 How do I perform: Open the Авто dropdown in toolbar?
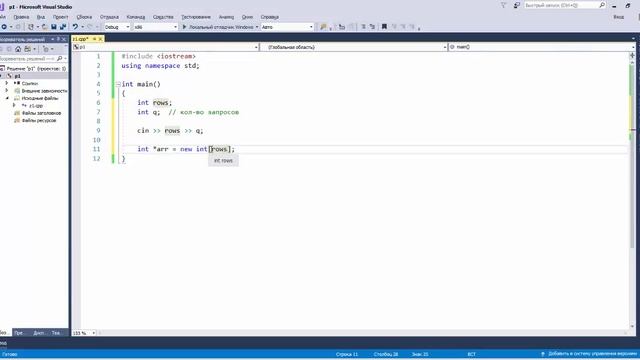coord(287,27)
